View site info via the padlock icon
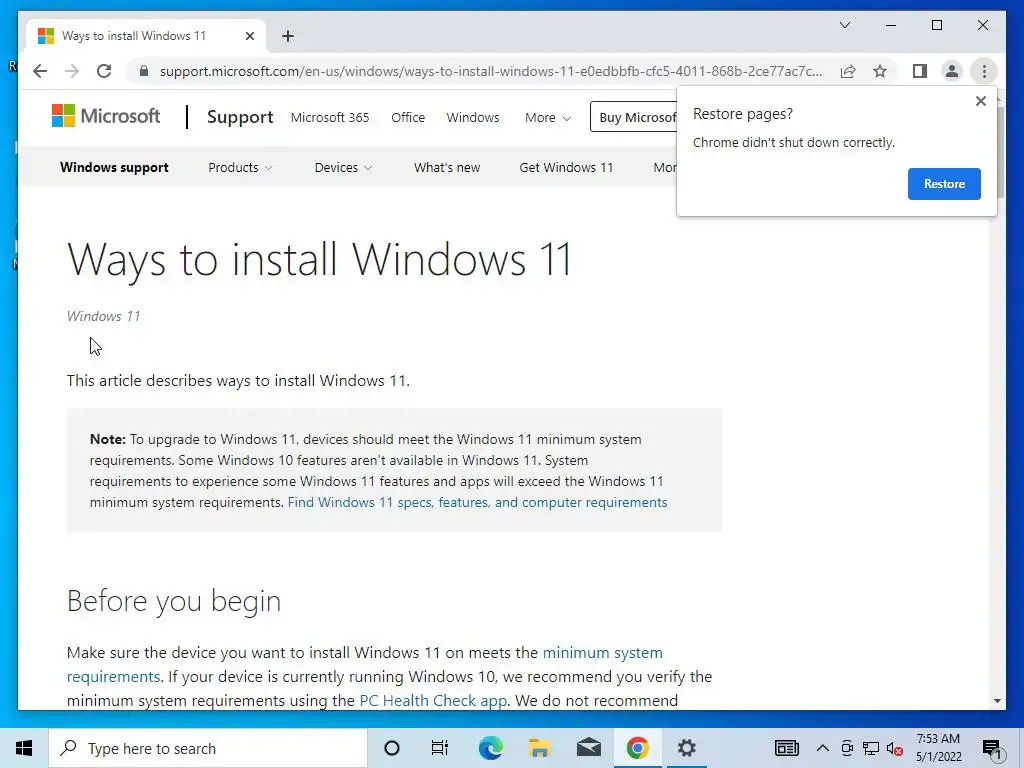The image size is (1024, 768). (144, 71)
